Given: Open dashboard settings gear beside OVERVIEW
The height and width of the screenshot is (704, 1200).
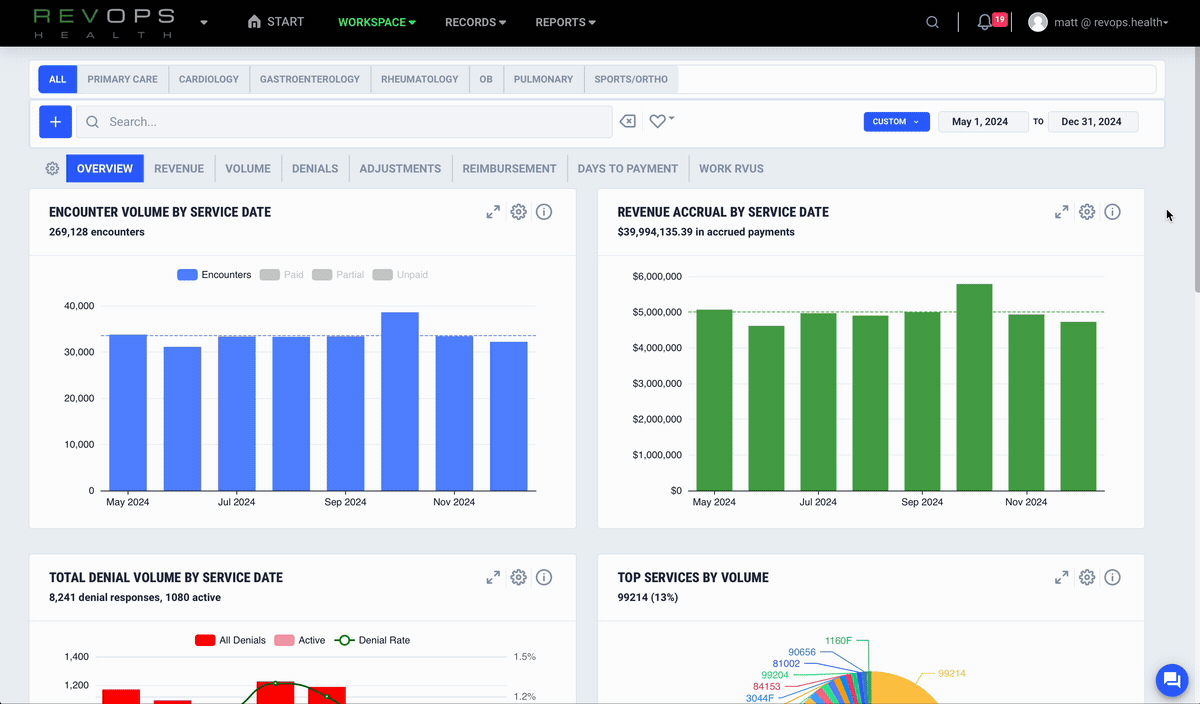Looking at the screenshot, I should pos(52,168).
